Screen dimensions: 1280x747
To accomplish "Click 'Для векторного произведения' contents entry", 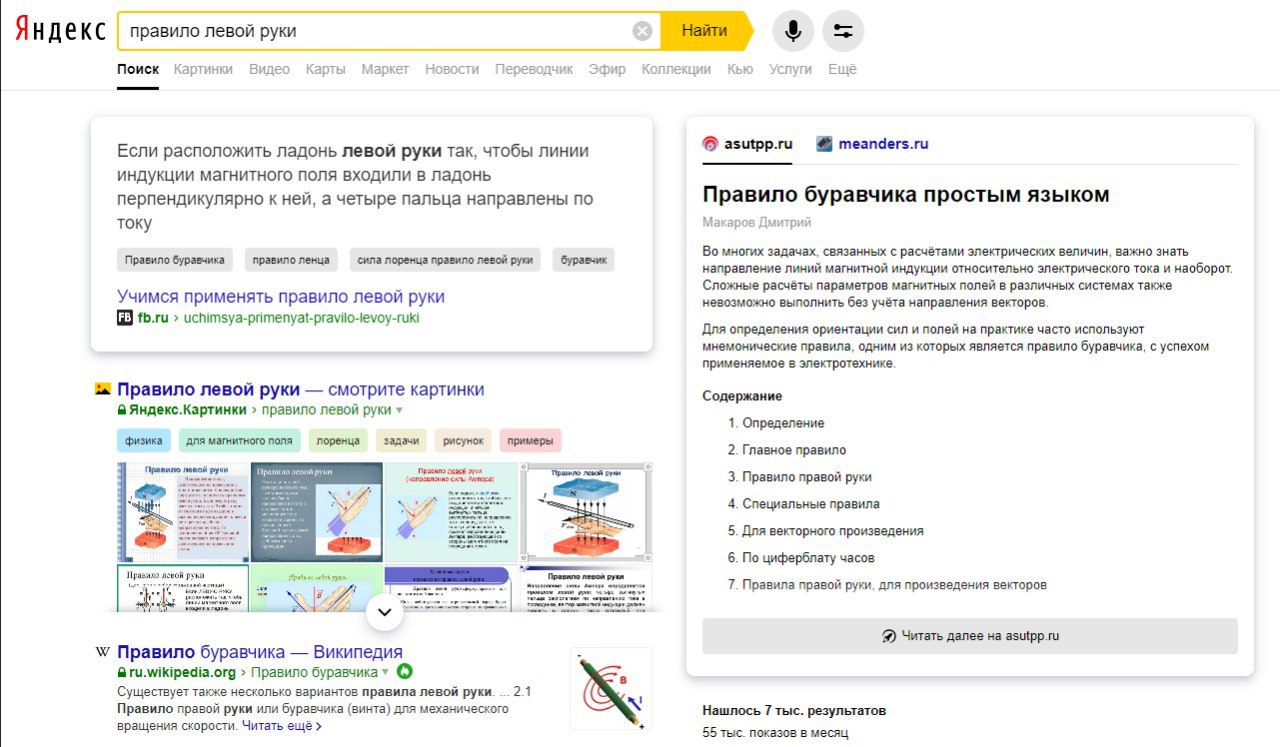I will 833,531.
